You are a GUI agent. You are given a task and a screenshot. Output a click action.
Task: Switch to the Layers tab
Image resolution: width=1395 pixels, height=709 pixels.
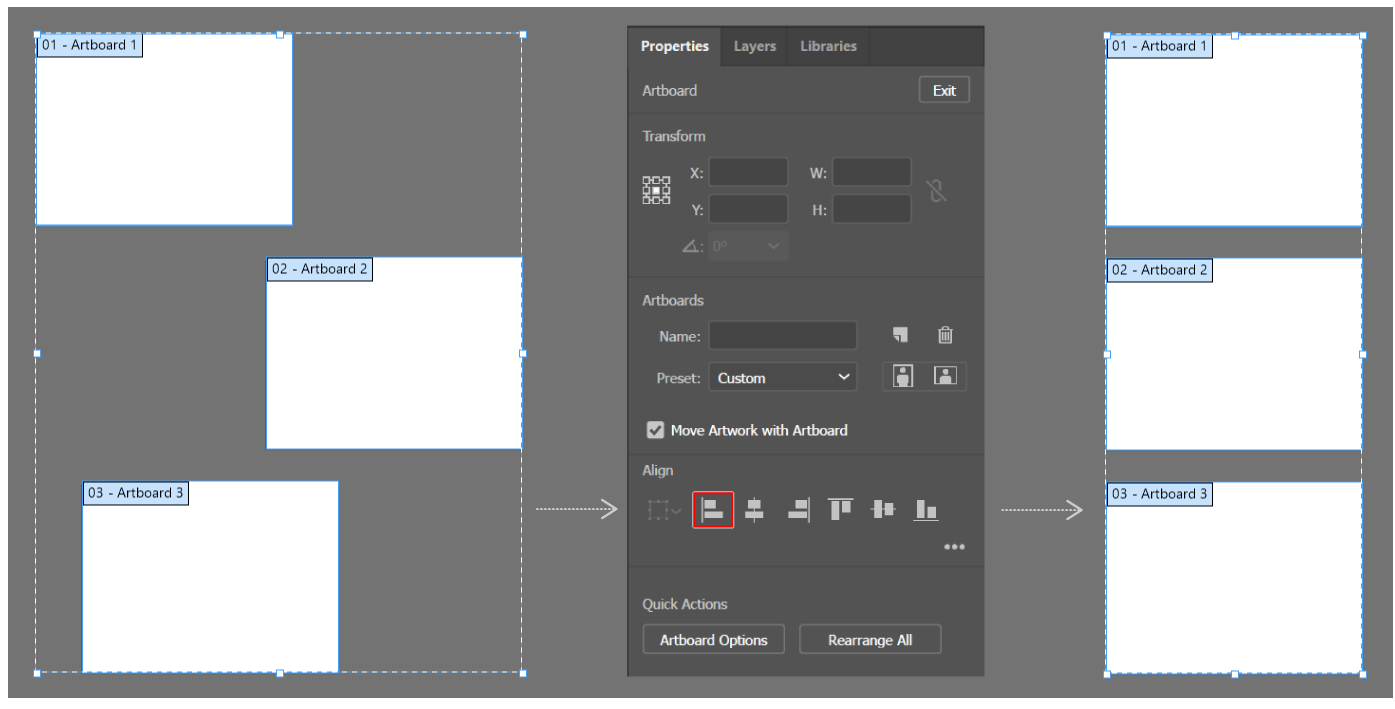(x=754, y=46)
